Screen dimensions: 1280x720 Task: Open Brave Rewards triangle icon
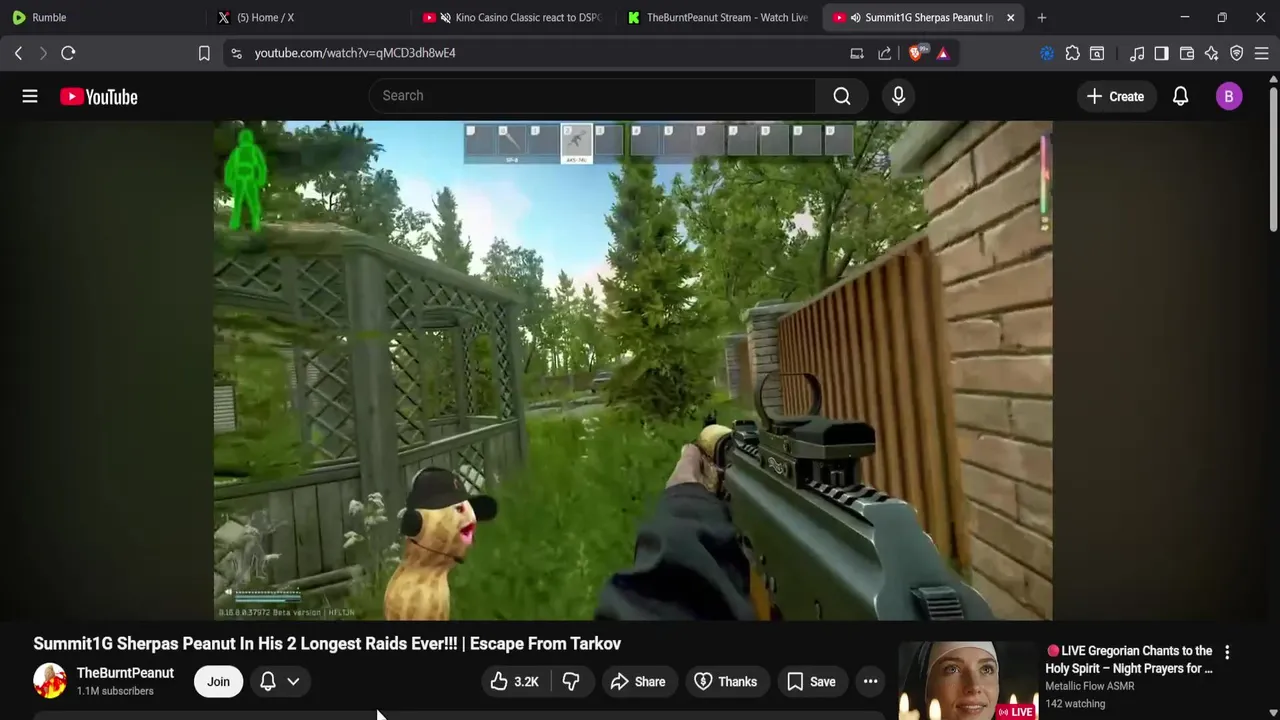point(943,53)
